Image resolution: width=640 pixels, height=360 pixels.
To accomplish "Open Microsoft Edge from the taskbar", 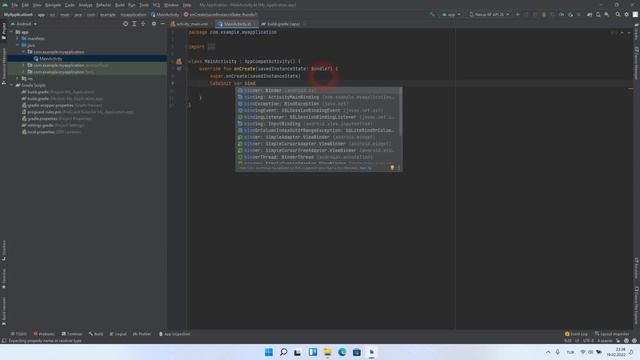I will click(x=342, y=352).
